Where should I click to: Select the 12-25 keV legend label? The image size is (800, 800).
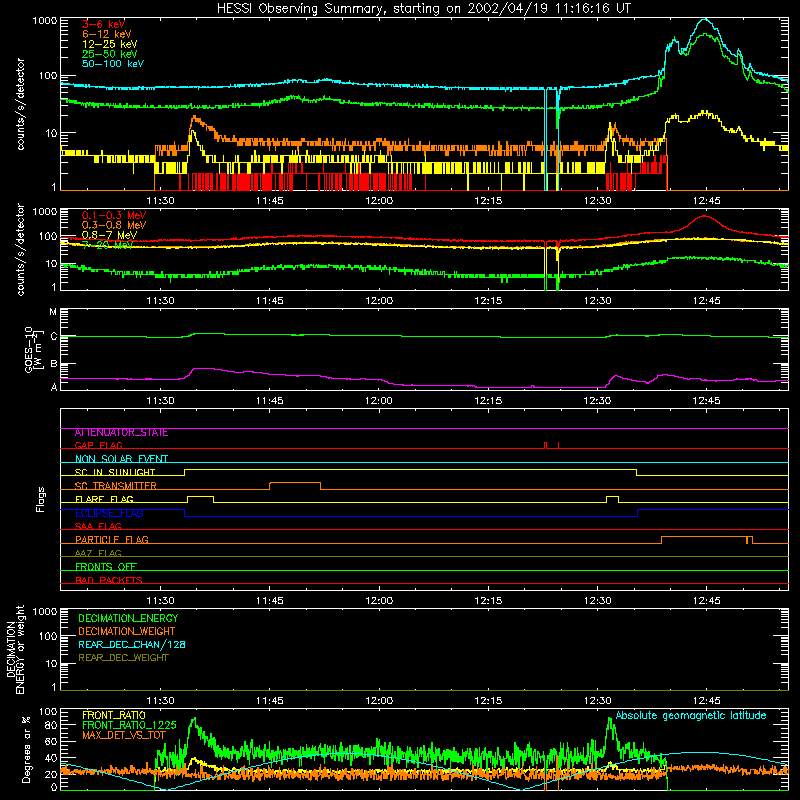point(109,44)
